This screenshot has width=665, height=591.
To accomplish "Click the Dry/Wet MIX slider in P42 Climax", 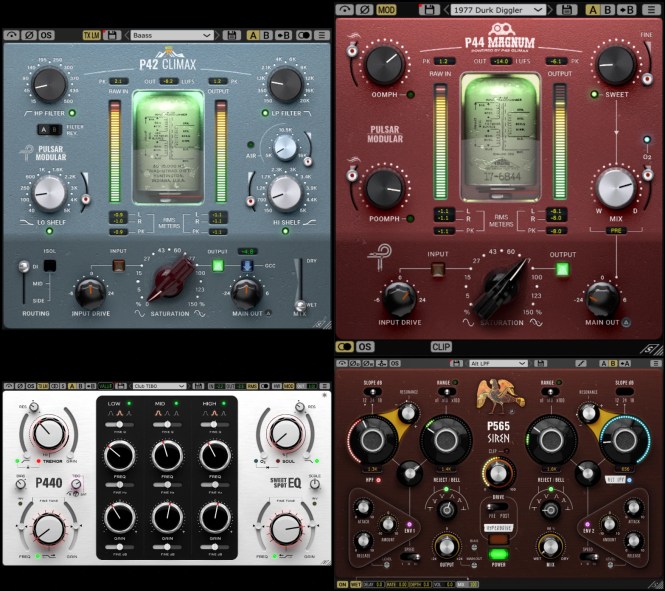I will tap(300, 305).
